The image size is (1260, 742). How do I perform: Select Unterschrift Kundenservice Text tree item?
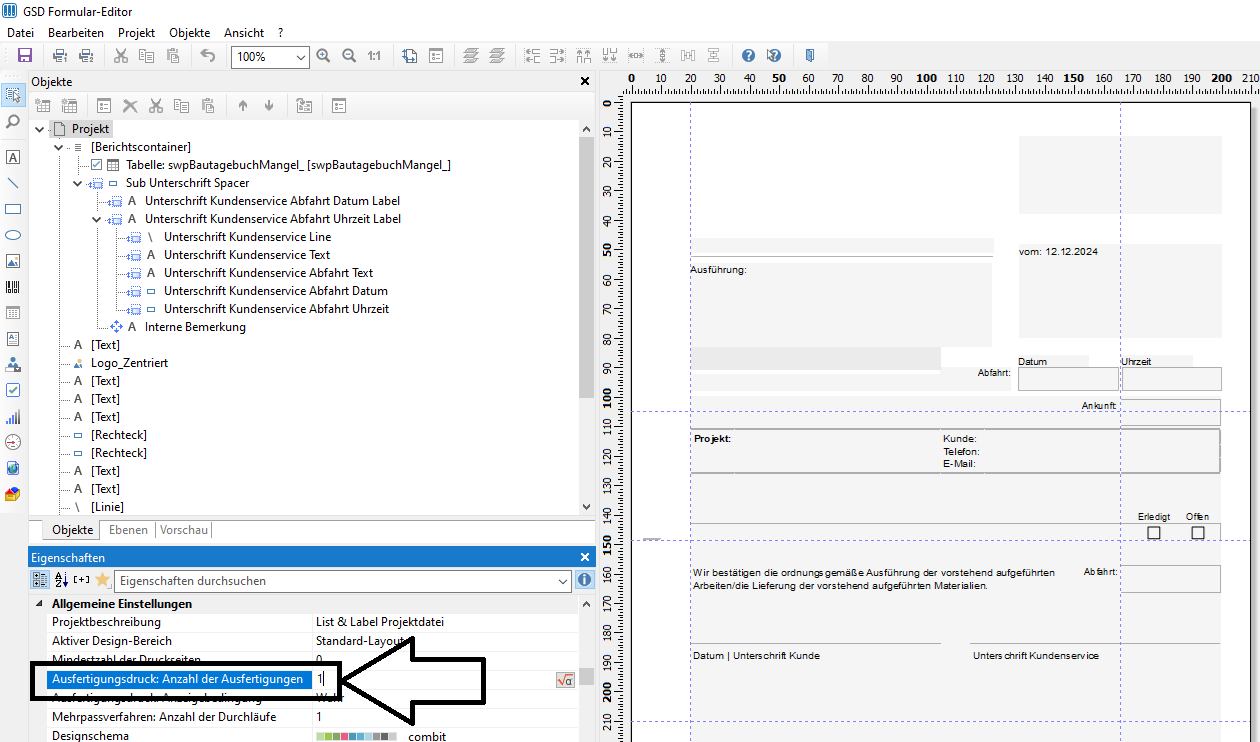click(247, 255)
